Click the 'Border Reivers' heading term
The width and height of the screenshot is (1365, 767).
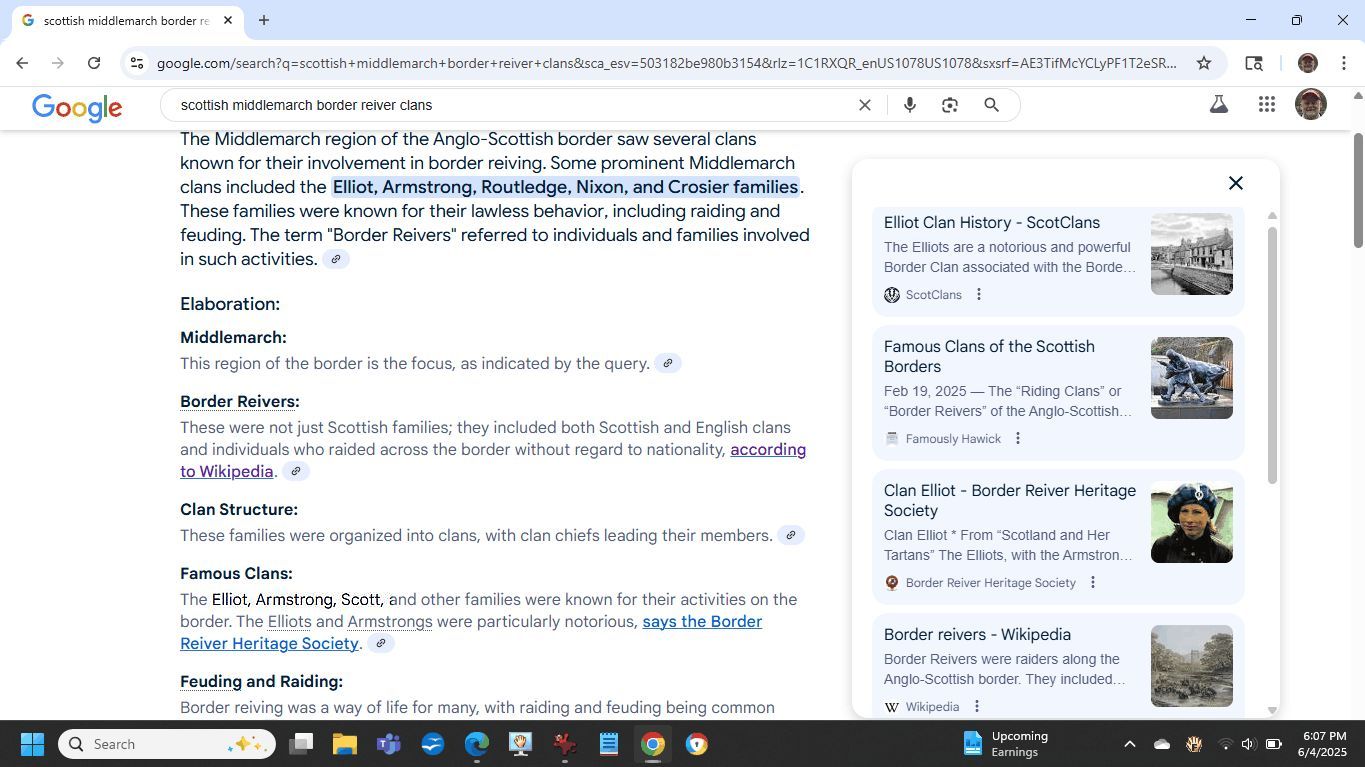coord(237,401)
